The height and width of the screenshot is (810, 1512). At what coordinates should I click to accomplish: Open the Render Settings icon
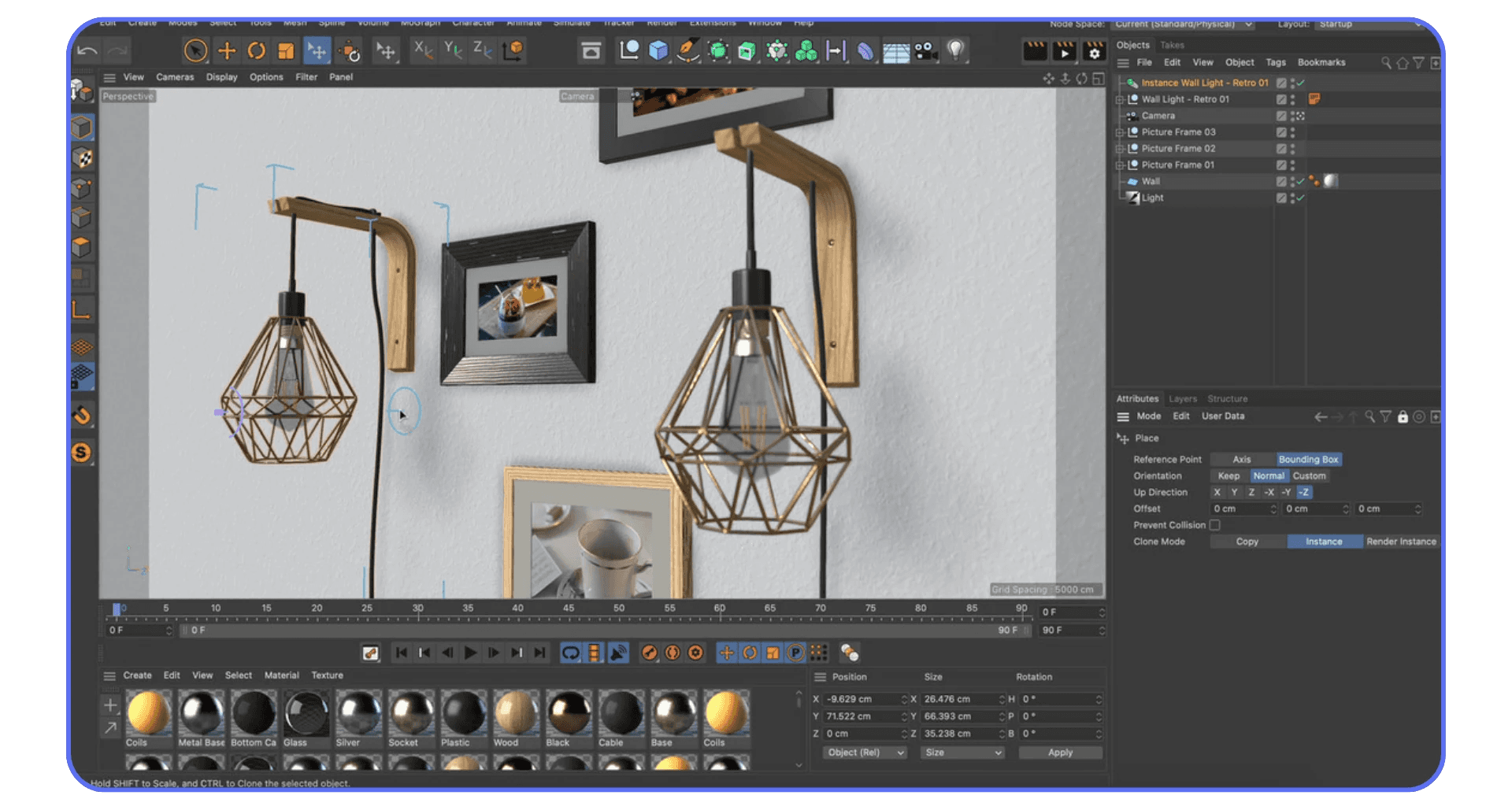[x=1094, y=52]
